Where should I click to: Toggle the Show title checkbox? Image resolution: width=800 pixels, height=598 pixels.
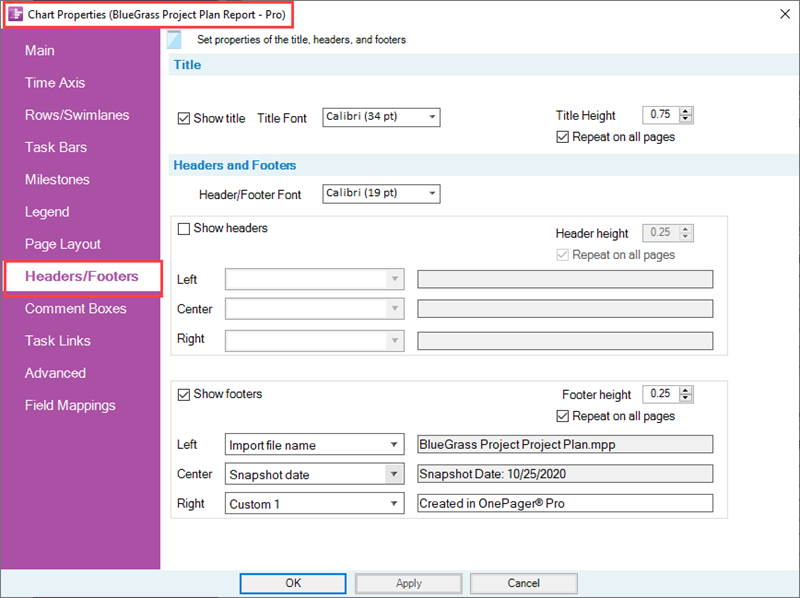tap(184, 118)
